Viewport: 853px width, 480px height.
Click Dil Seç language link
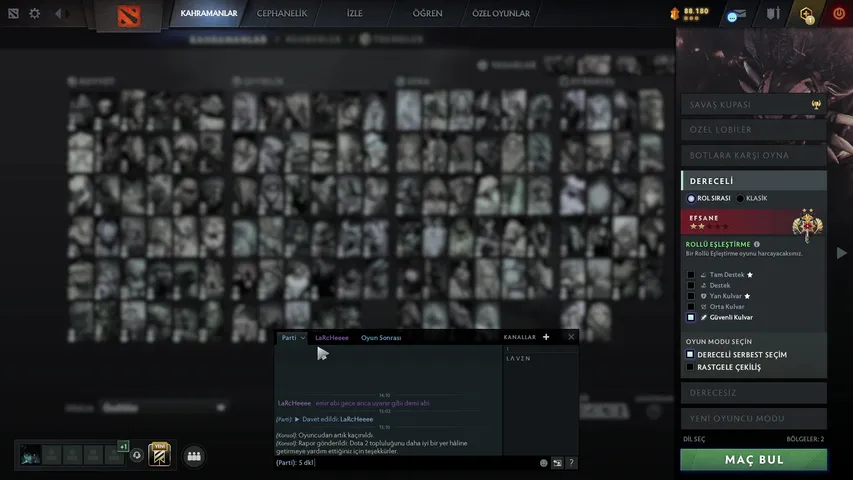(694, 439)
